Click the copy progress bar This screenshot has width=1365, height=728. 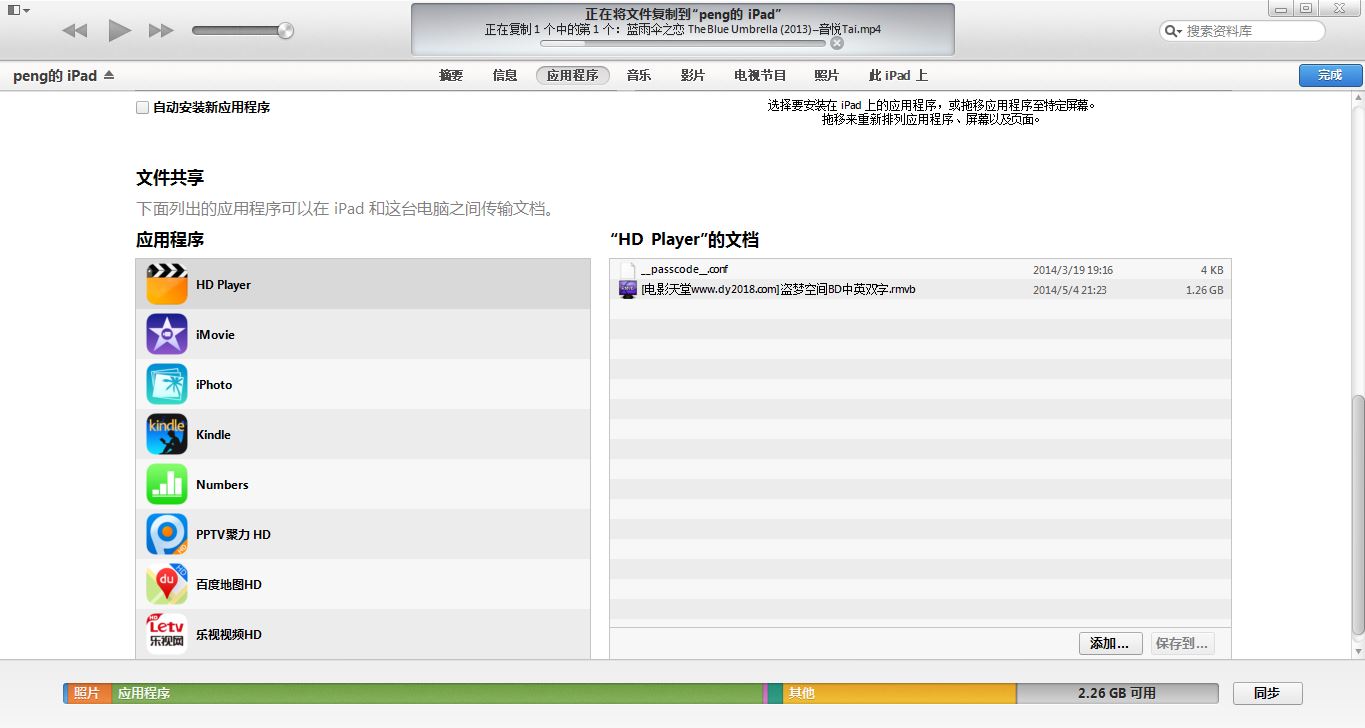(684, 43)
